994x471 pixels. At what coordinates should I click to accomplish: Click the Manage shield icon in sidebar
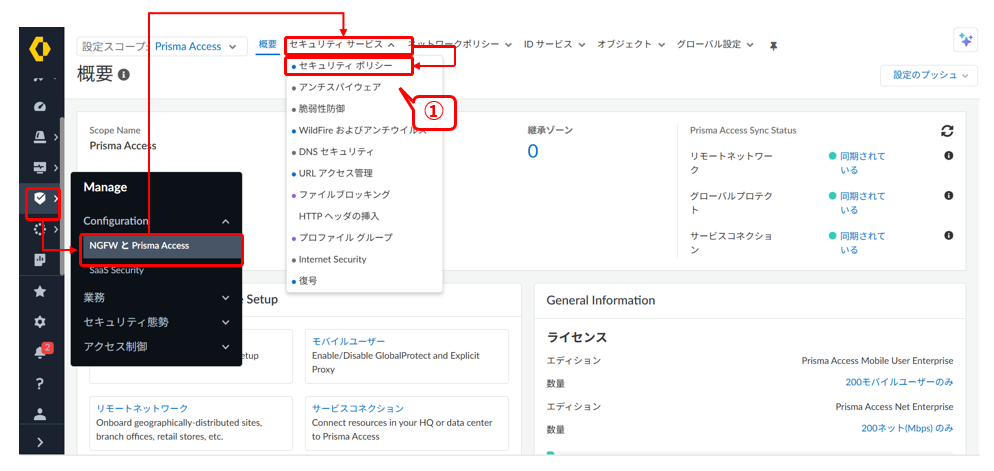[x=40, y=199]
